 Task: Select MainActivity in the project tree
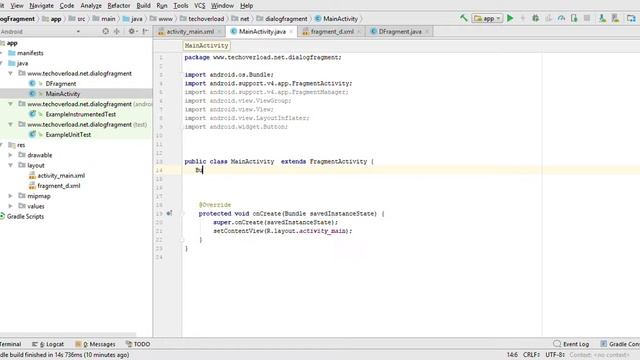click(x=62, y=94)
